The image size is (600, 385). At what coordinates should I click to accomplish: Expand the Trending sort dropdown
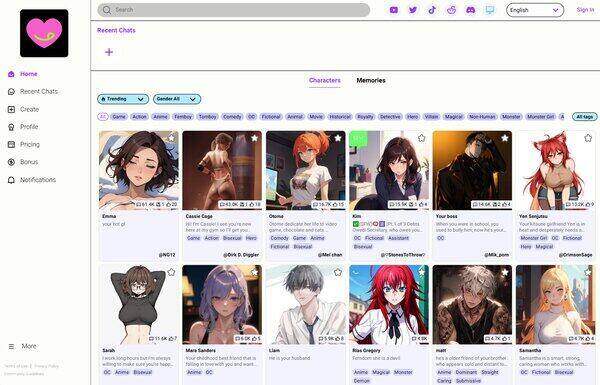coord(123,99)
